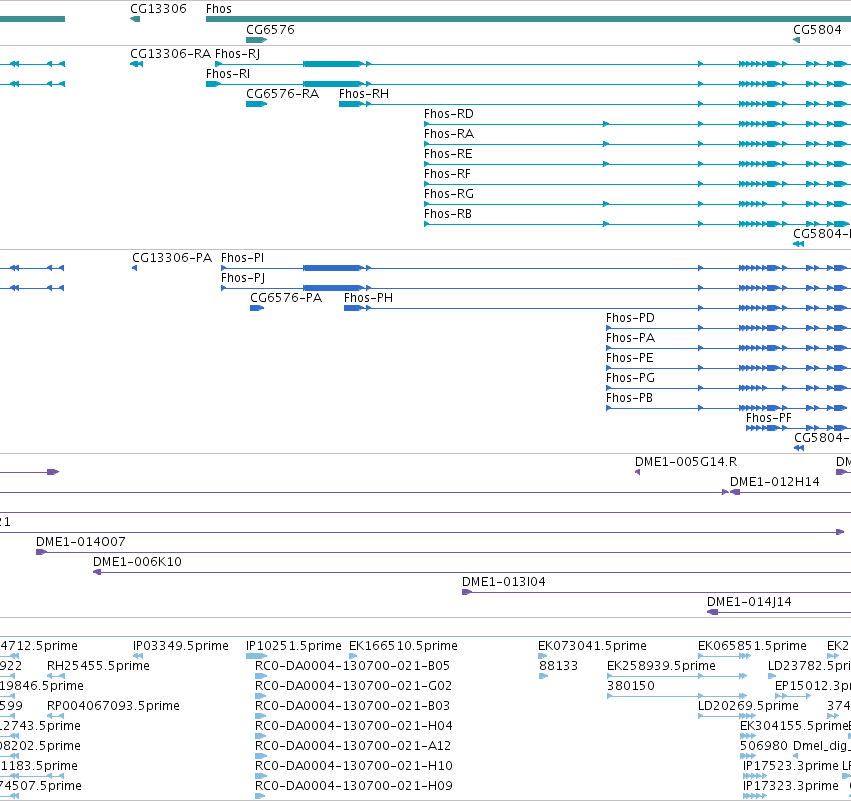Viewport: 851px width, 801px height.
Task: Click the 380150 feature label
Action: click(x=631, y=686)
